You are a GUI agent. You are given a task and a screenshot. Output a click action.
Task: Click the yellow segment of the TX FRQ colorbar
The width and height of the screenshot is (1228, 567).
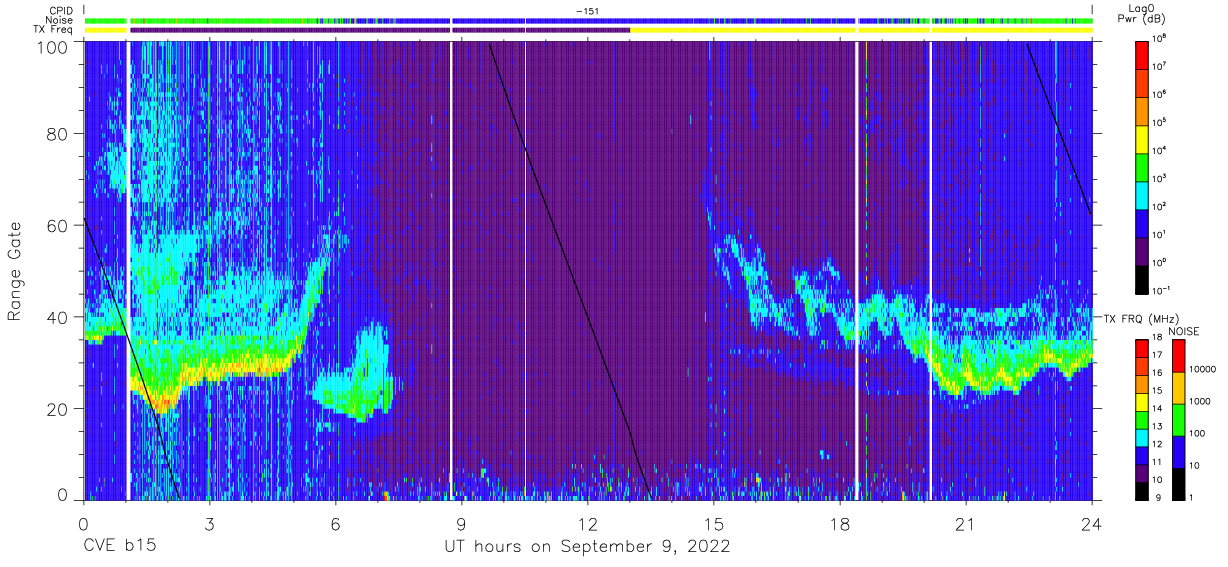1142,402
